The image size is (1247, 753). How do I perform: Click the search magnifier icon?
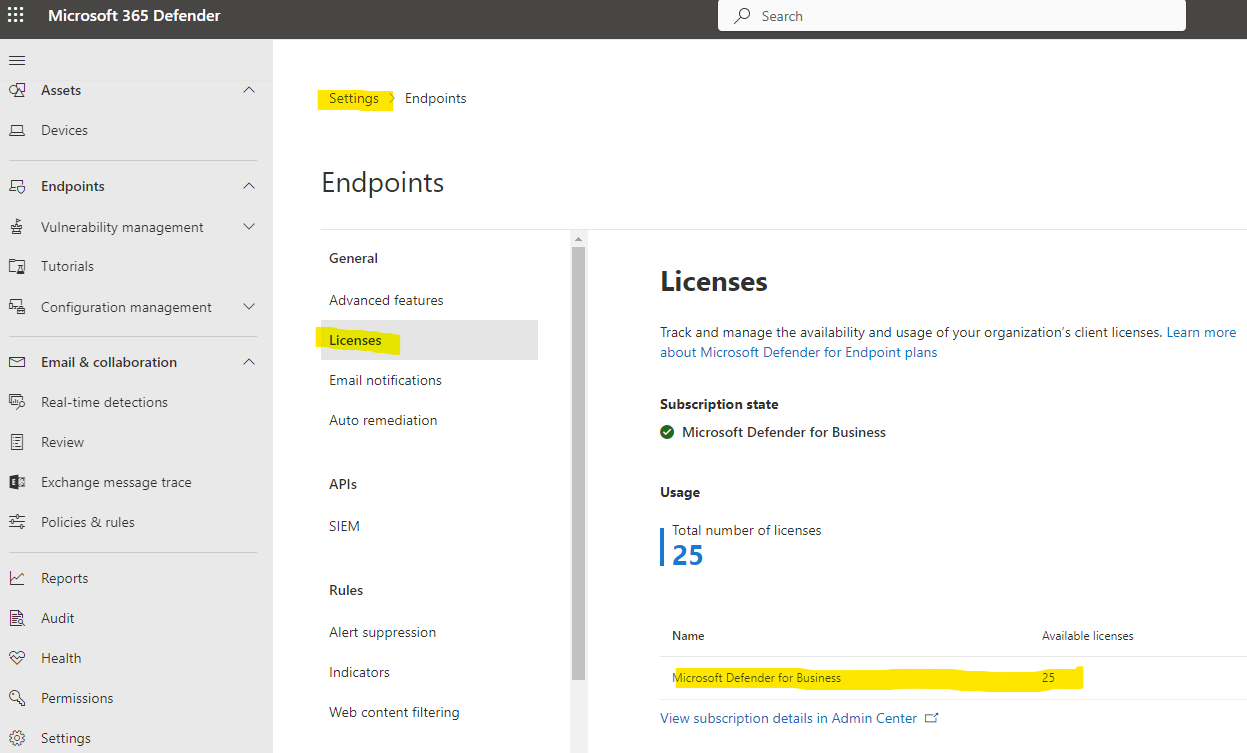click(742, 16)
